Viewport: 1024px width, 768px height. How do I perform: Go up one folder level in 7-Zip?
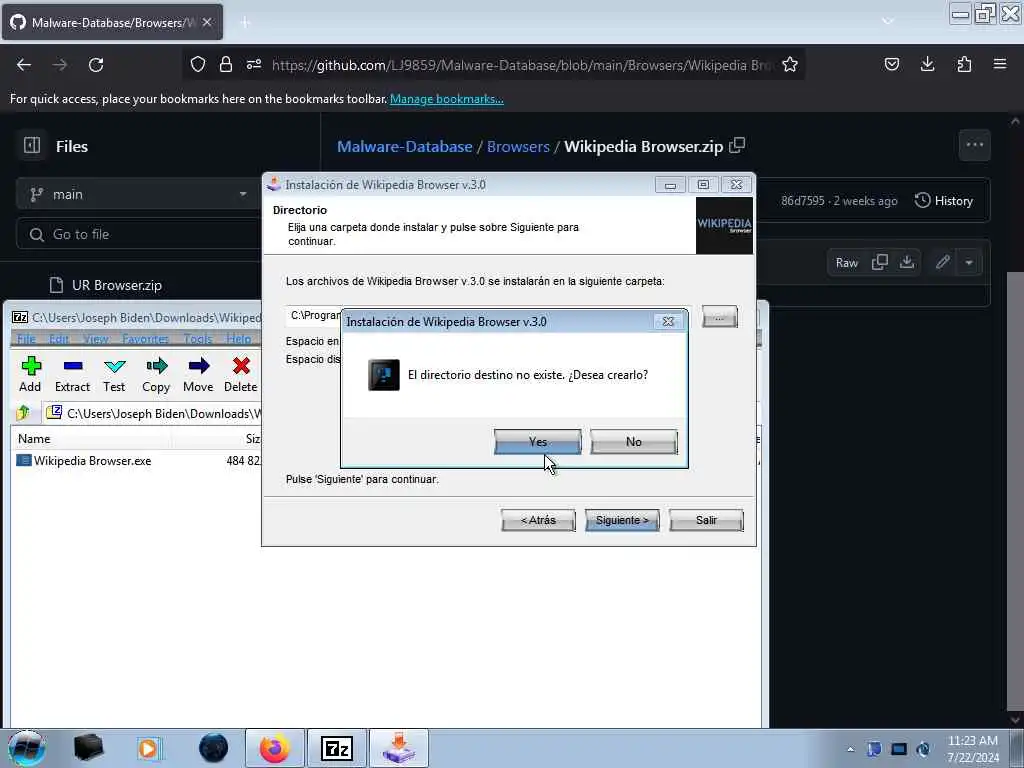pos(24,413)
